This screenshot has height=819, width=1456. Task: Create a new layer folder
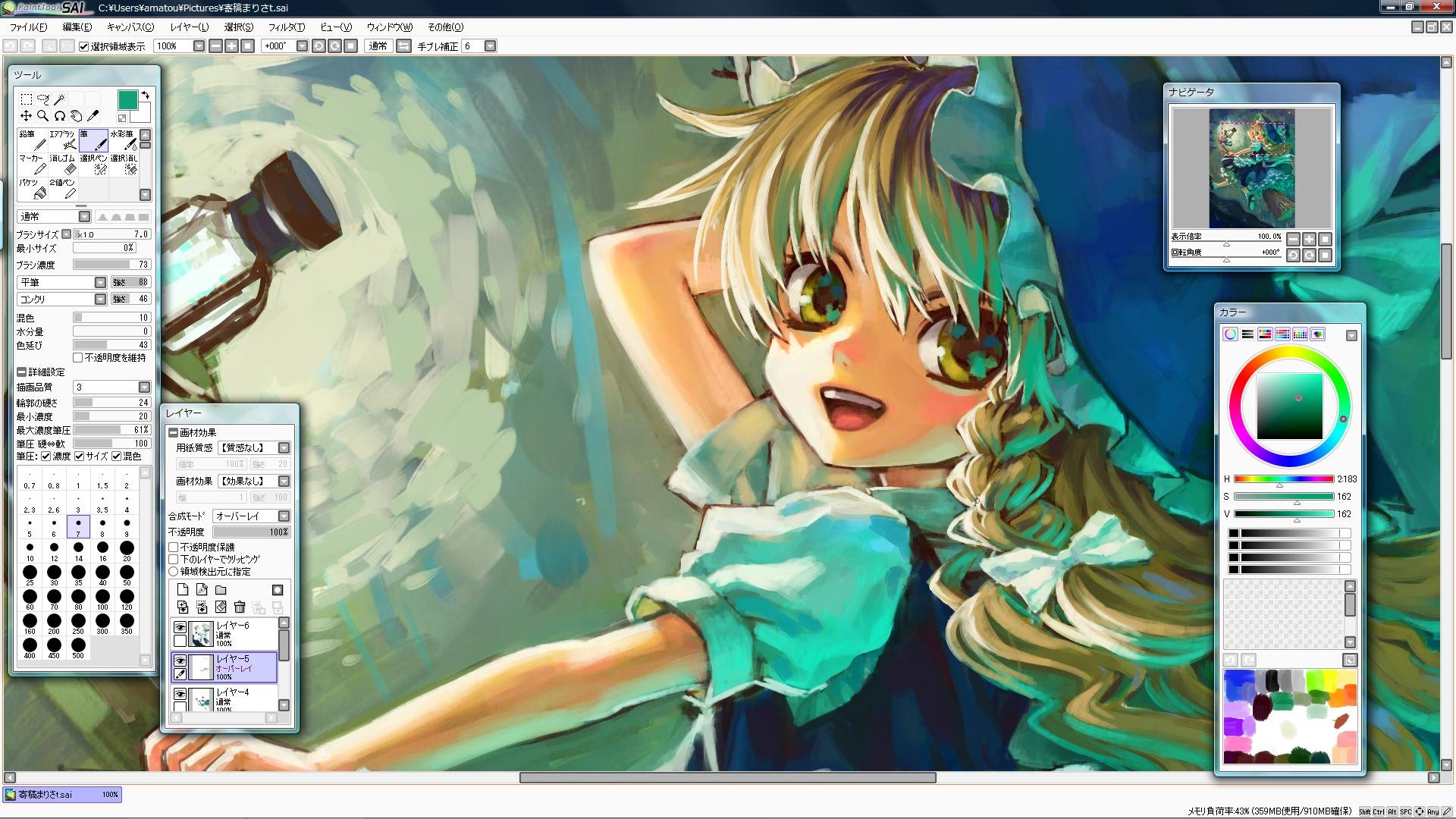tap(221, 590)
